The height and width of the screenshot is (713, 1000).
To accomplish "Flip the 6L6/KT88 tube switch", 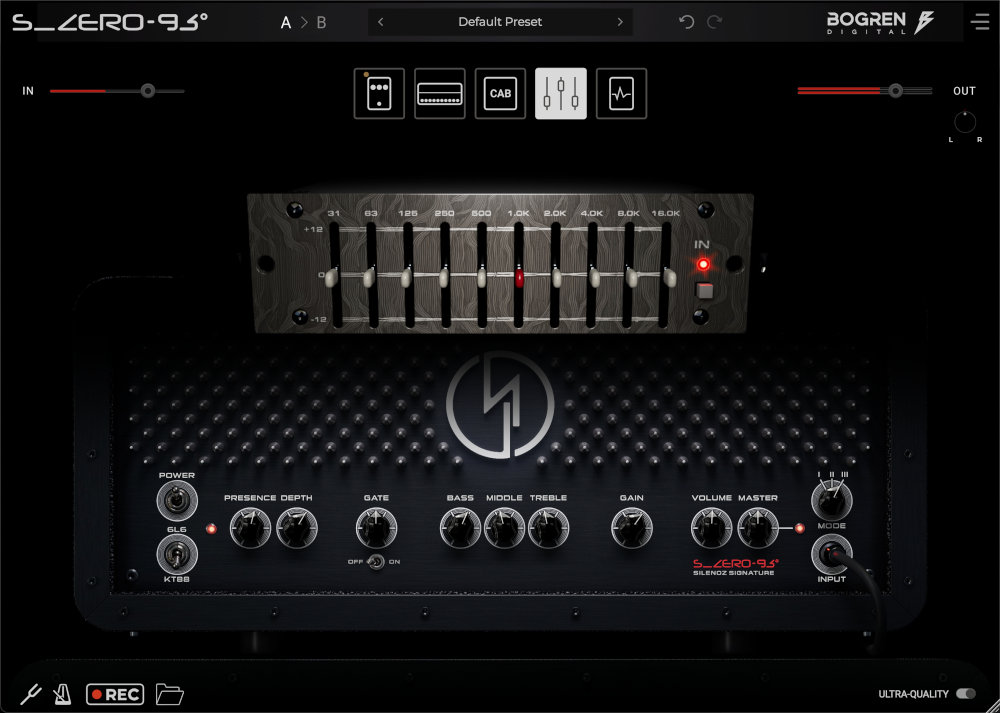I will (x=175, y=553).
